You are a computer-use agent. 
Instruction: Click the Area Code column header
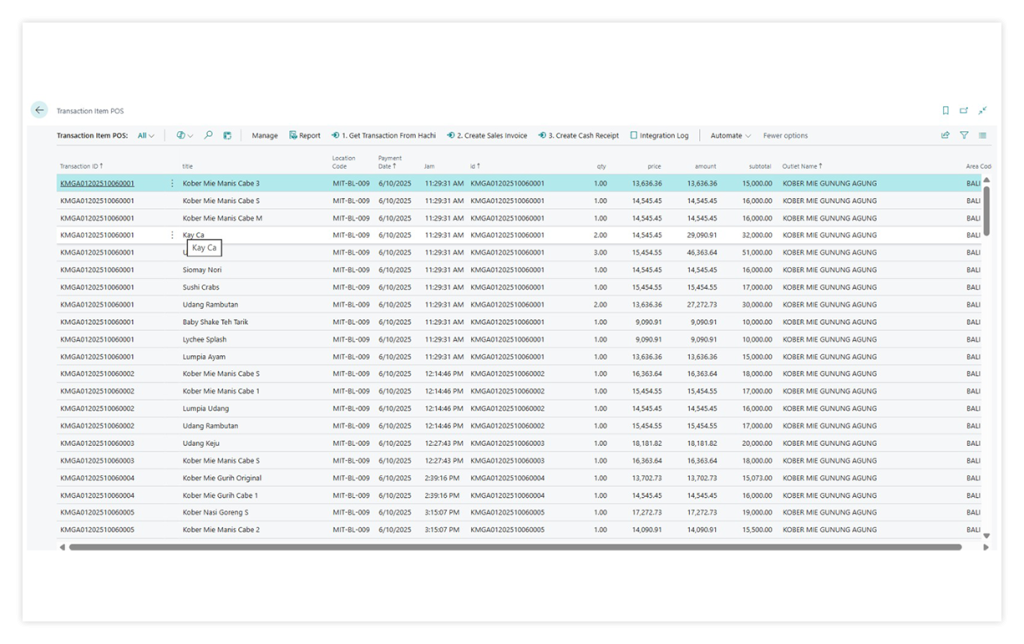coord(978,166)
